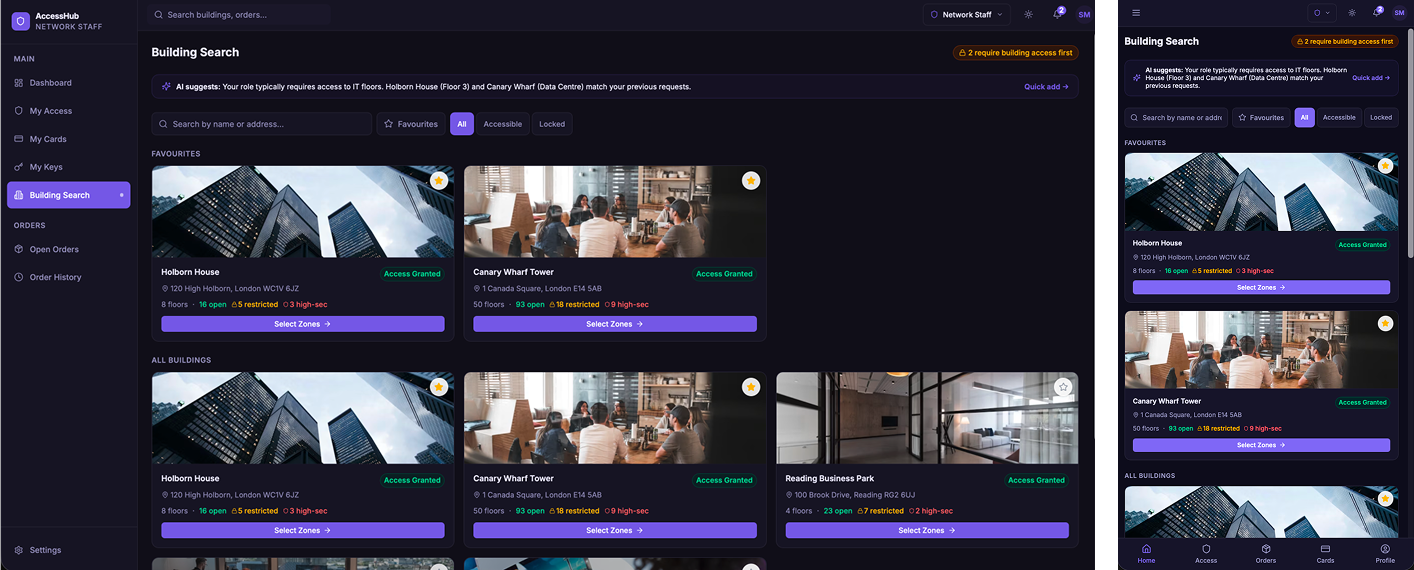Expand the role selector dropdown in mobile header

(1322, 13)
